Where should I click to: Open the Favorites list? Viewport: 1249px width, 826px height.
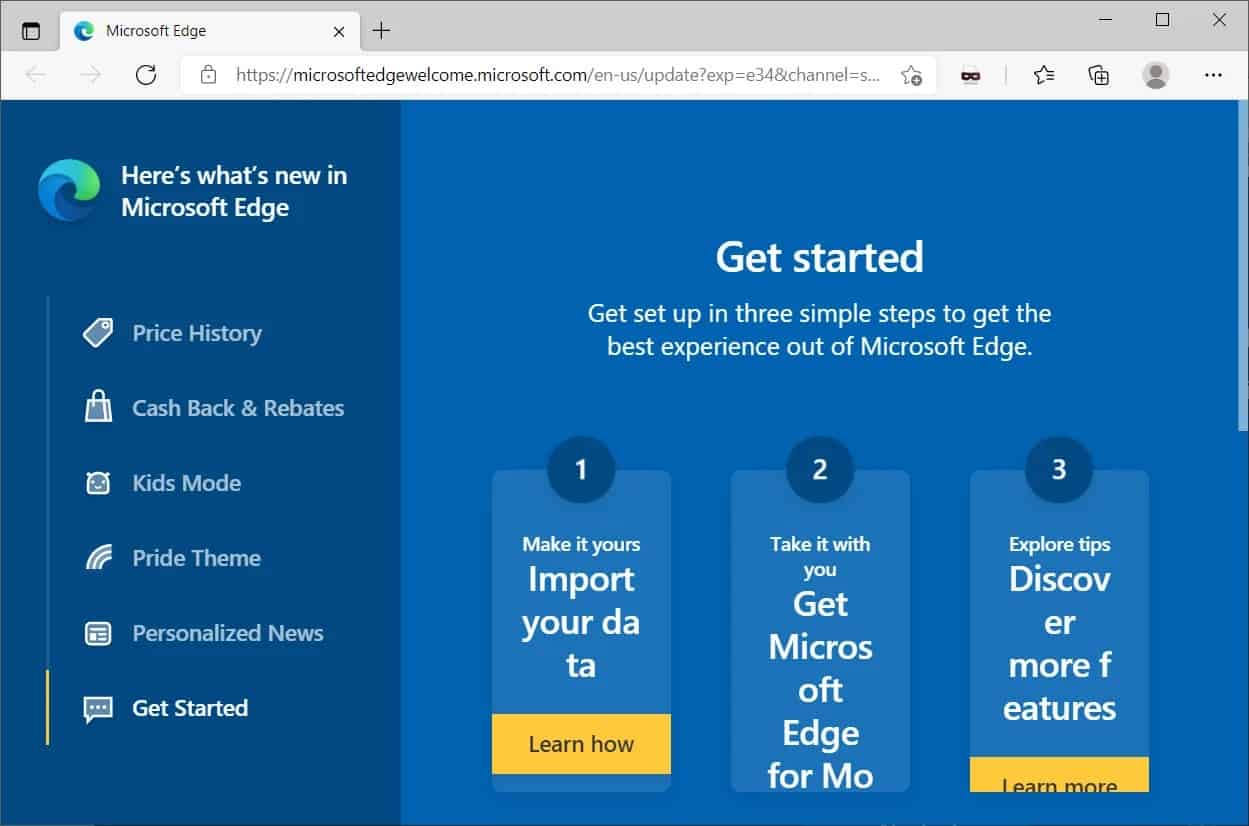(x=1044, y=75)
